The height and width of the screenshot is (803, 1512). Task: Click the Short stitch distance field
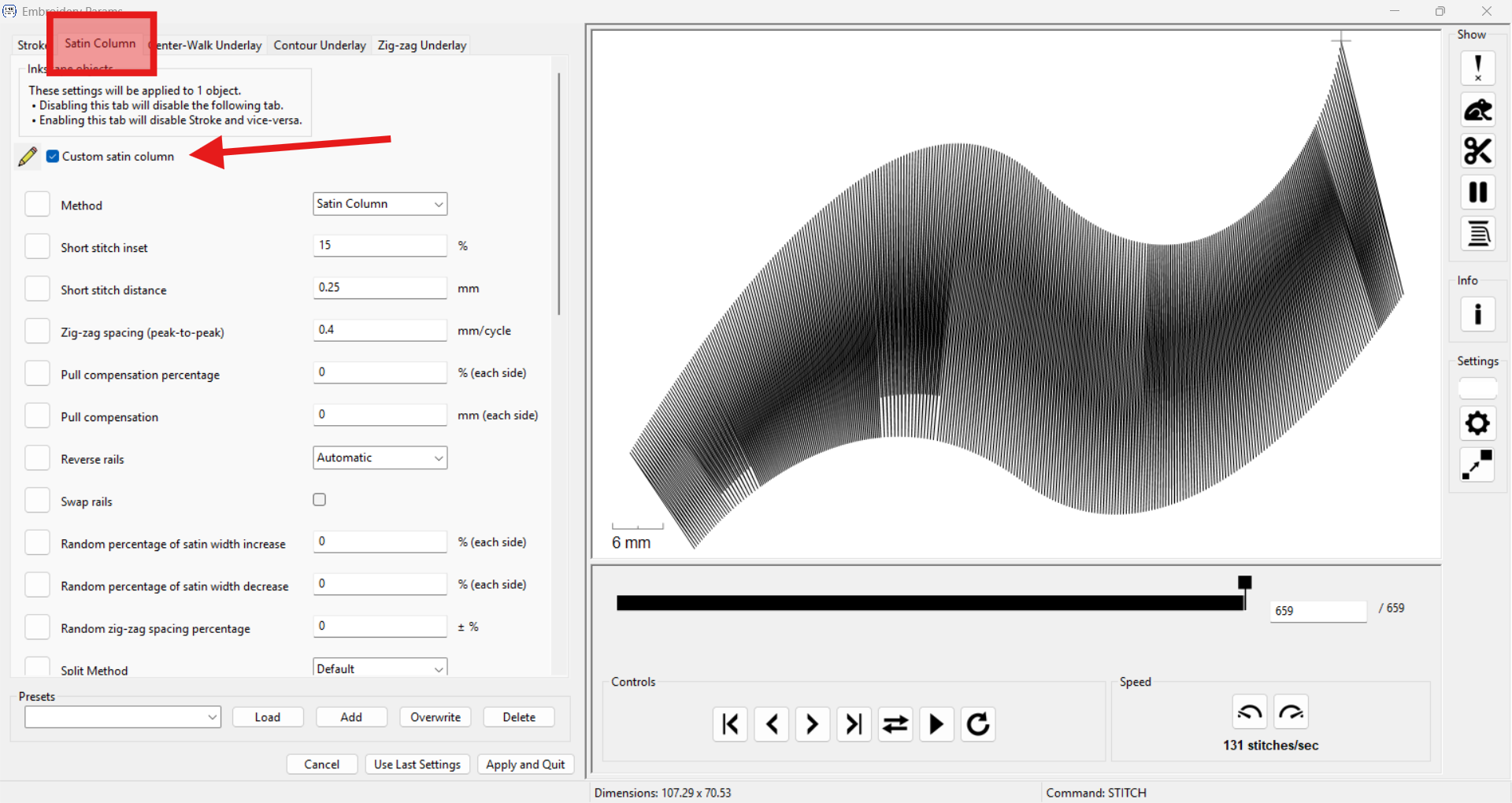380,288
